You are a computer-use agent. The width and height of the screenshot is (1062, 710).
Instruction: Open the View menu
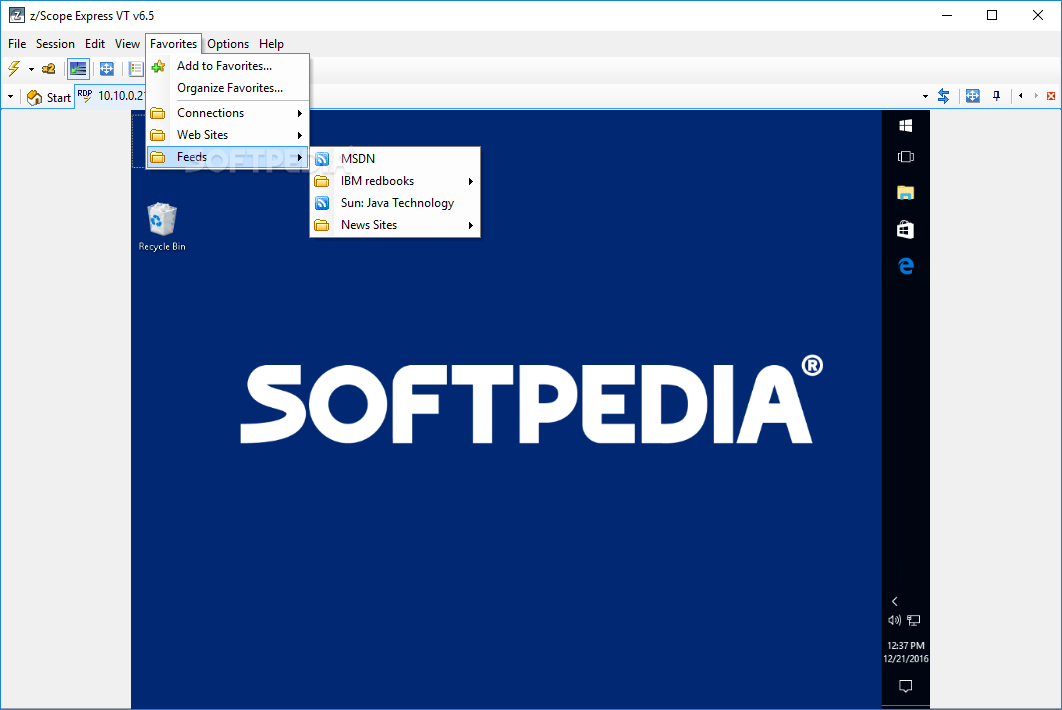coord(127,44)
